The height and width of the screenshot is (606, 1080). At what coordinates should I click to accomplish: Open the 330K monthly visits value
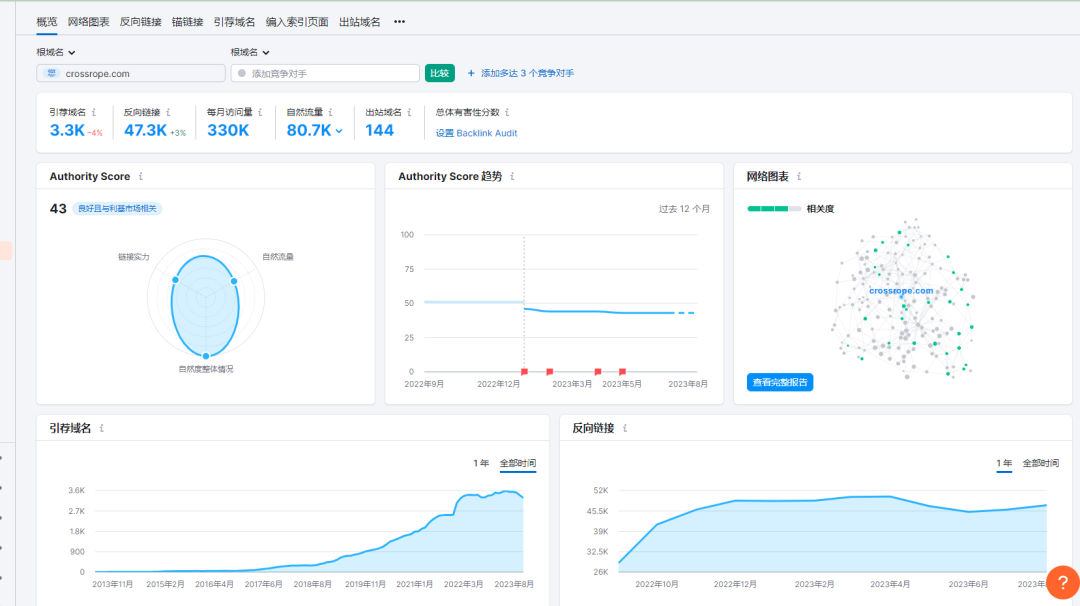[x=228, y=130]
